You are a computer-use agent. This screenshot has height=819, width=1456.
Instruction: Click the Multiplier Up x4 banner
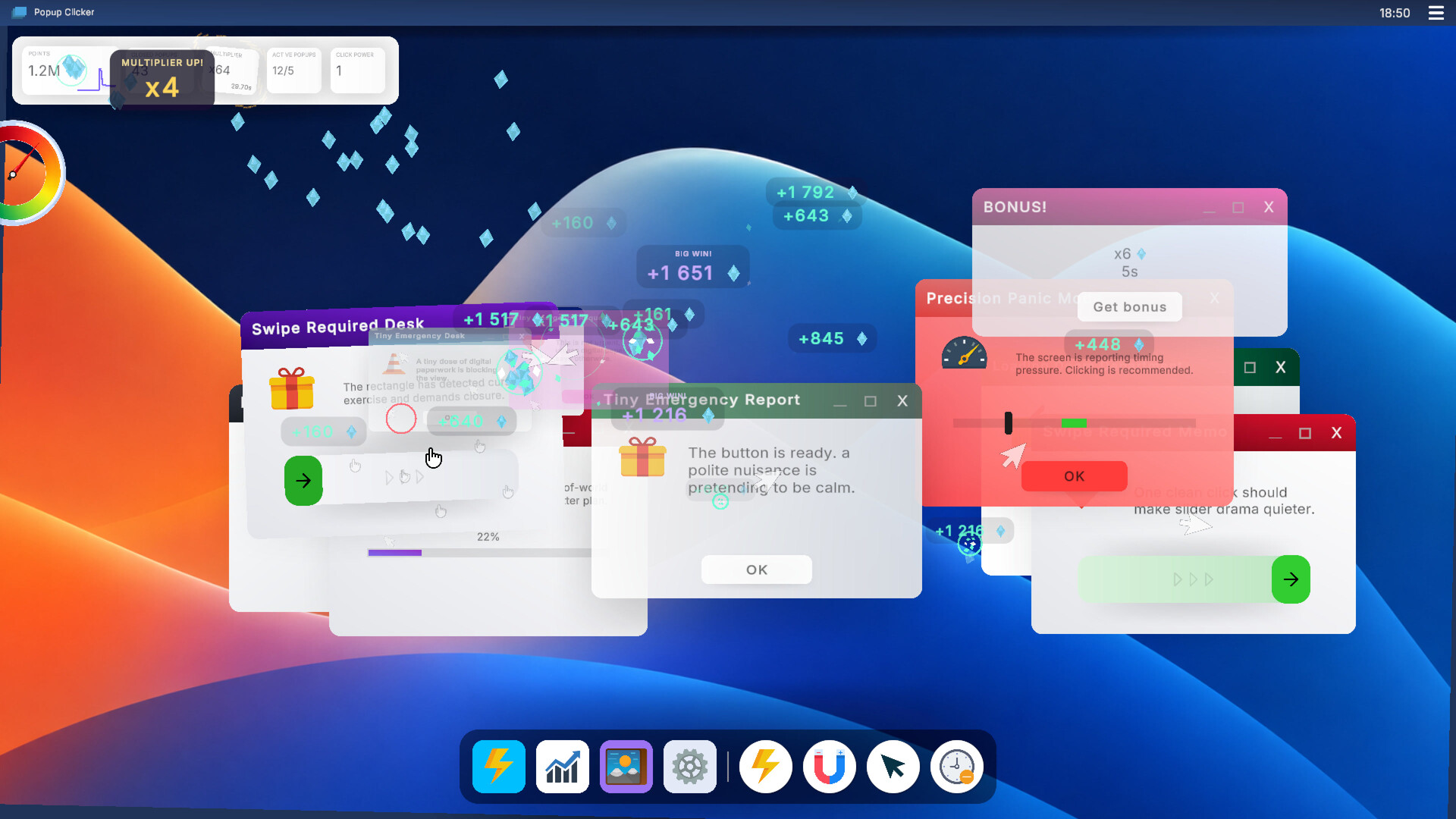pyautogui.click(x=162, y=77)
